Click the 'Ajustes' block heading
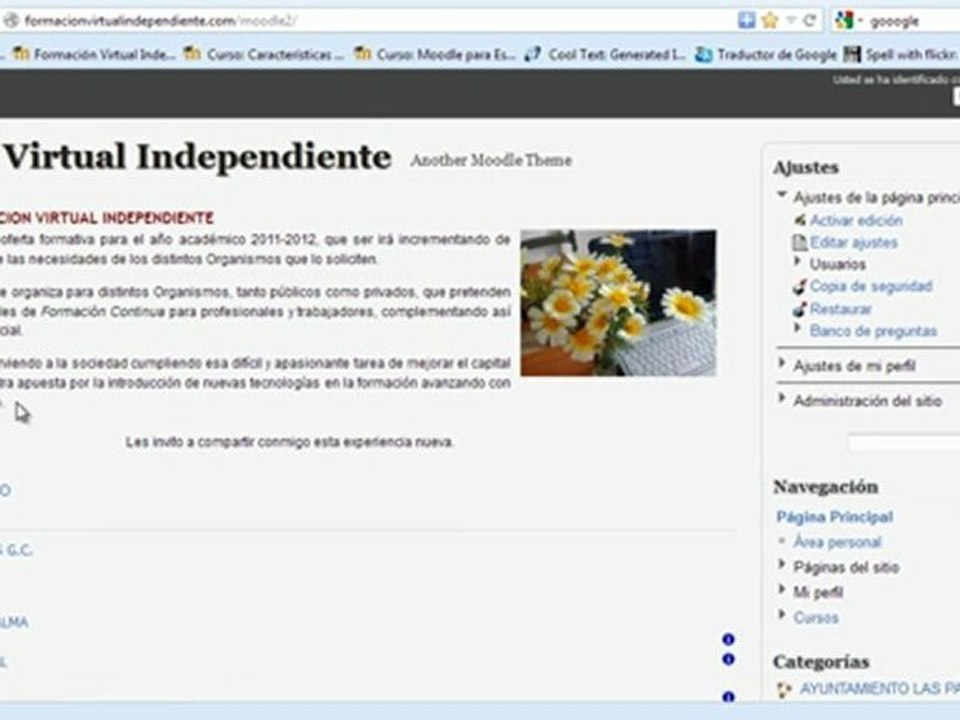 coord(806,168)
